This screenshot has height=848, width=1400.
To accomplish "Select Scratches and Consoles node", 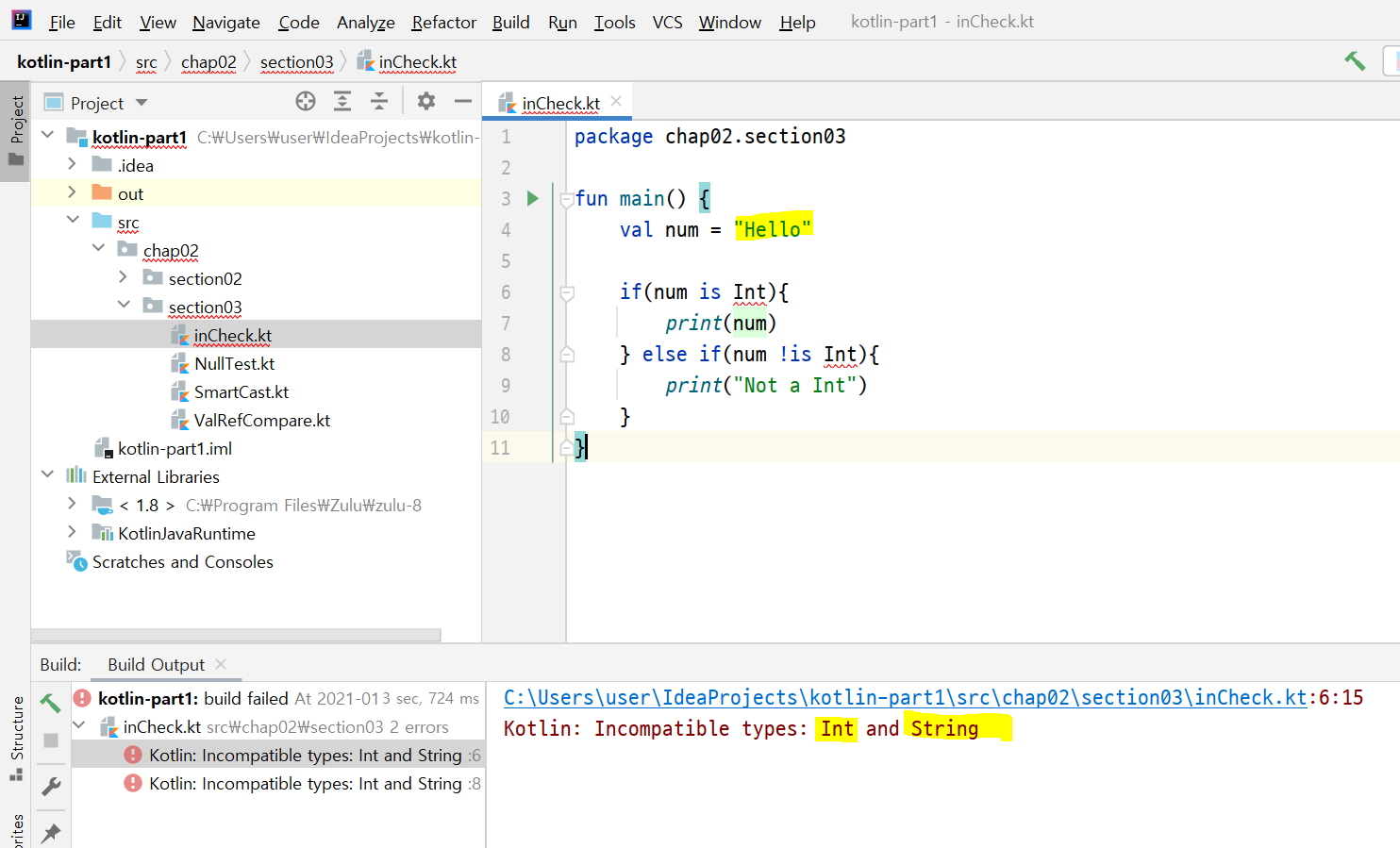I will (x=182, y=561).
